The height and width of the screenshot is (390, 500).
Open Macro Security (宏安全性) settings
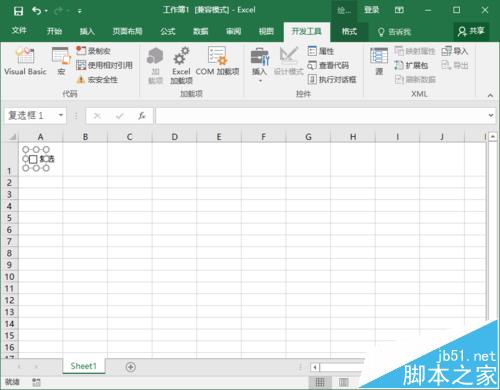pyautogui.click(x=97, y=80)
